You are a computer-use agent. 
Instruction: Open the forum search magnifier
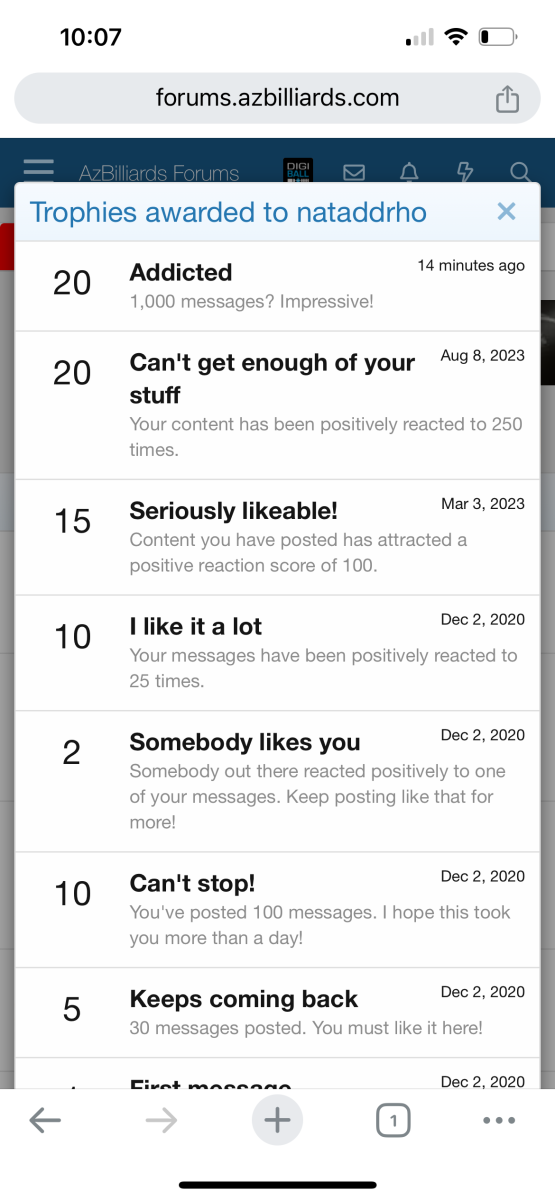[x=520, y=172]
